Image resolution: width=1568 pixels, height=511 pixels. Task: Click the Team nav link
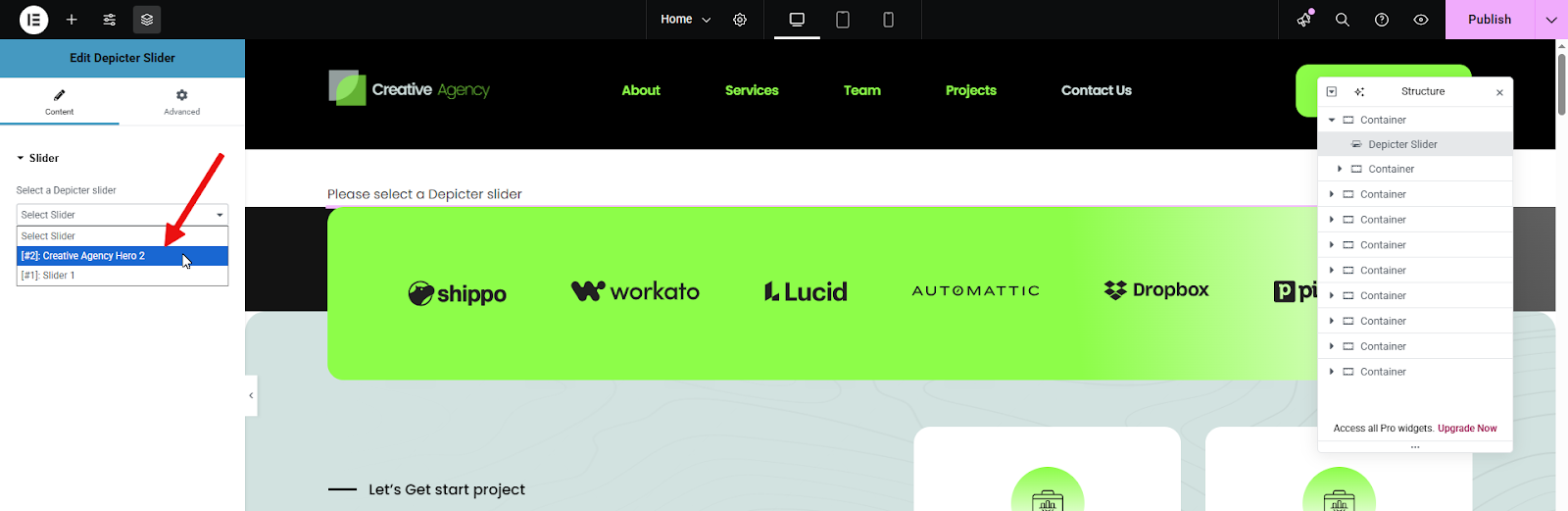pyautogui.click(x=862, y=90)
